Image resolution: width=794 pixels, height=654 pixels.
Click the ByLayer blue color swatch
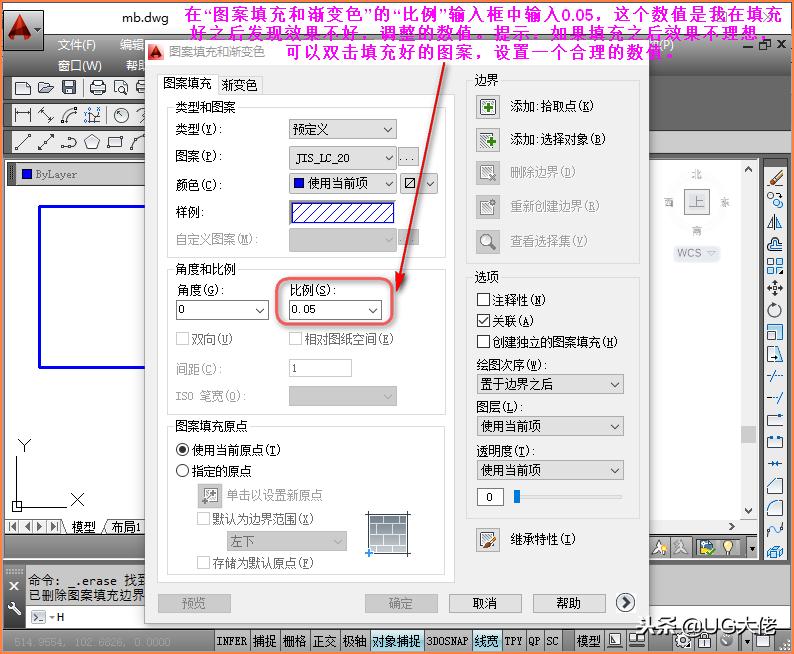coord(27,174)
